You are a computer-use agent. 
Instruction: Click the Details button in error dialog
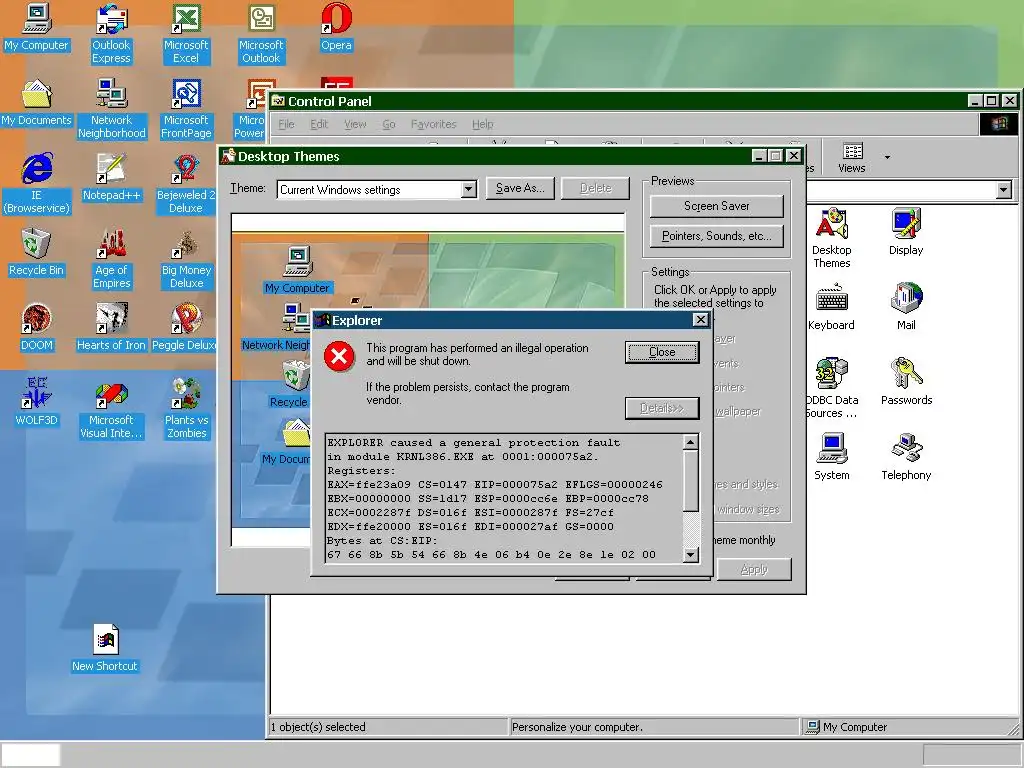point(662,408)
